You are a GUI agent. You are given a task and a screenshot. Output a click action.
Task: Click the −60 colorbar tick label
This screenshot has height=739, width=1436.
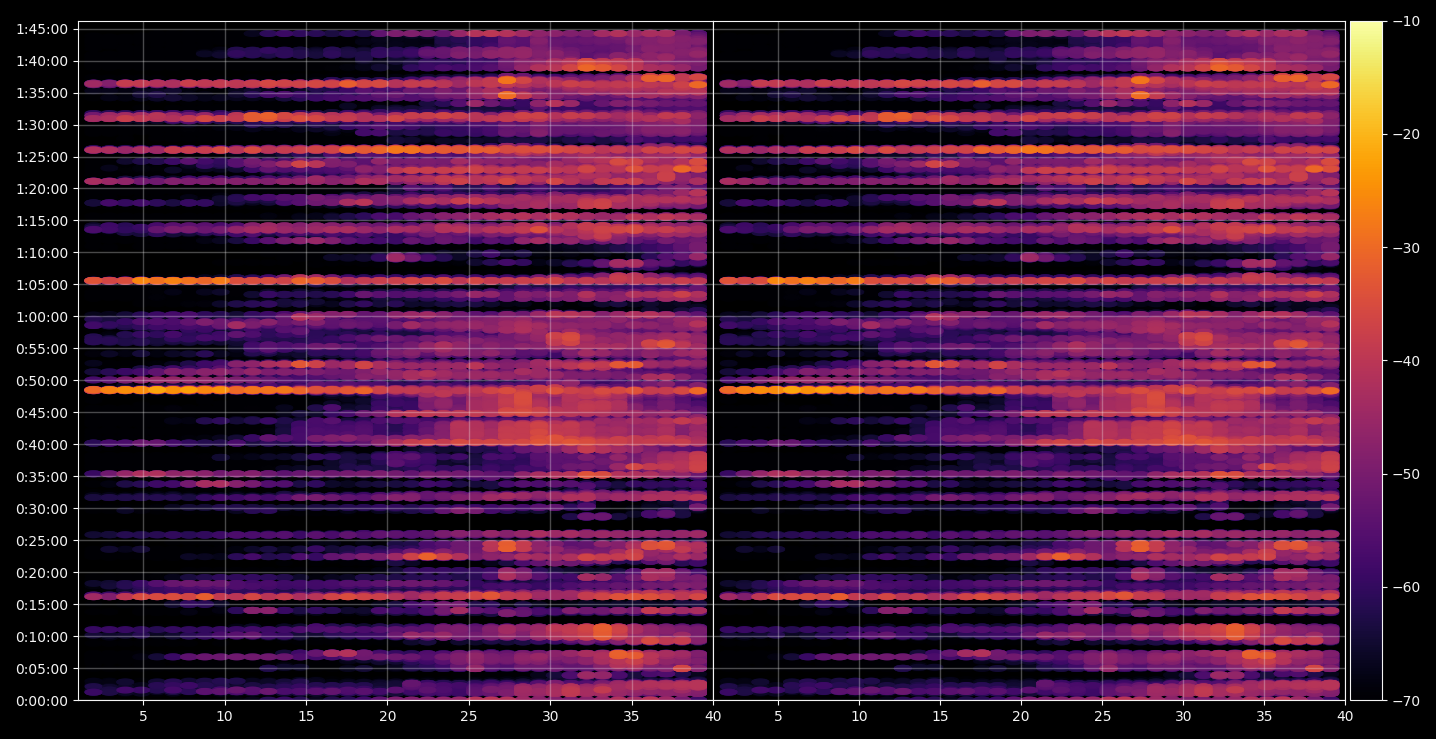coord(1406,587)
